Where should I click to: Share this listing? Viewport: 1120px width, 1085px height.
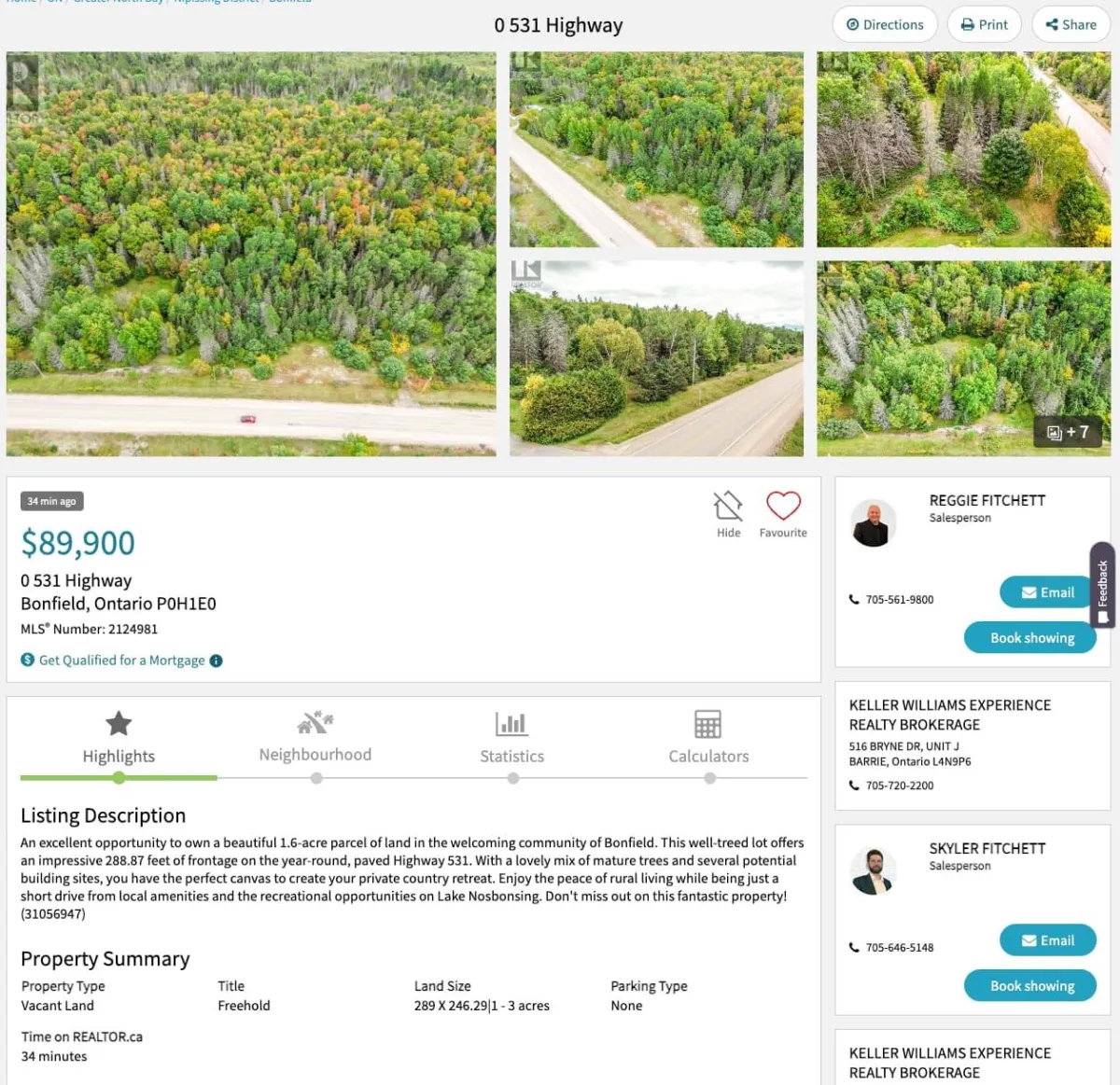tap(1071, 25)
